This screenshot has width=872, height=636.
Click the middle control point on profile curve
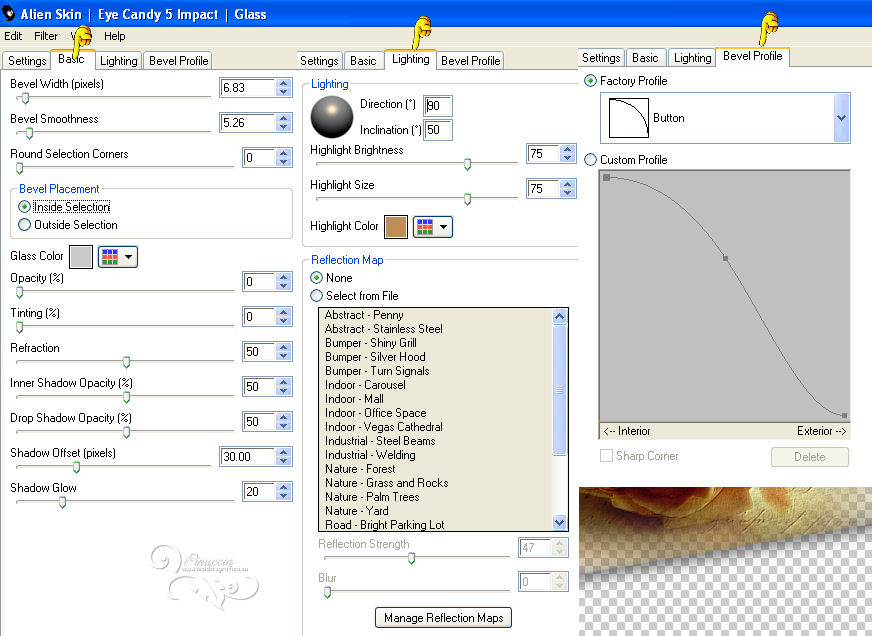point(725,258)
